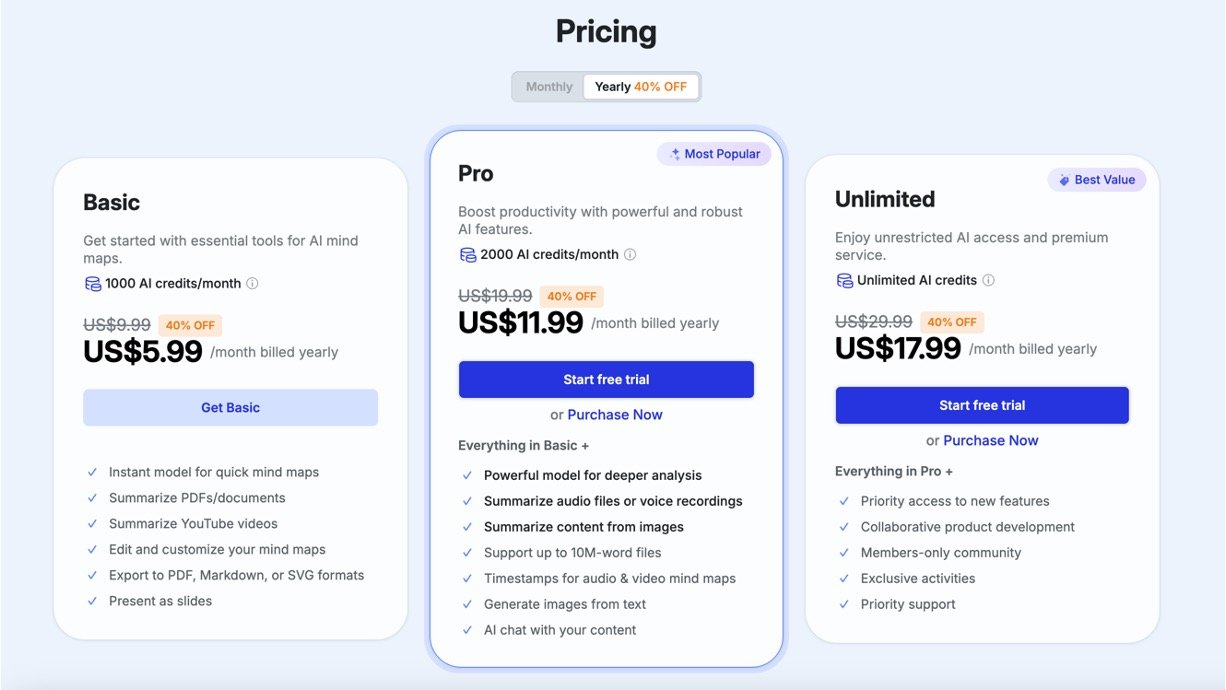Screen dimensions: 1226x690
Task: Click the Most Popular badge
Action: (714, 154)
